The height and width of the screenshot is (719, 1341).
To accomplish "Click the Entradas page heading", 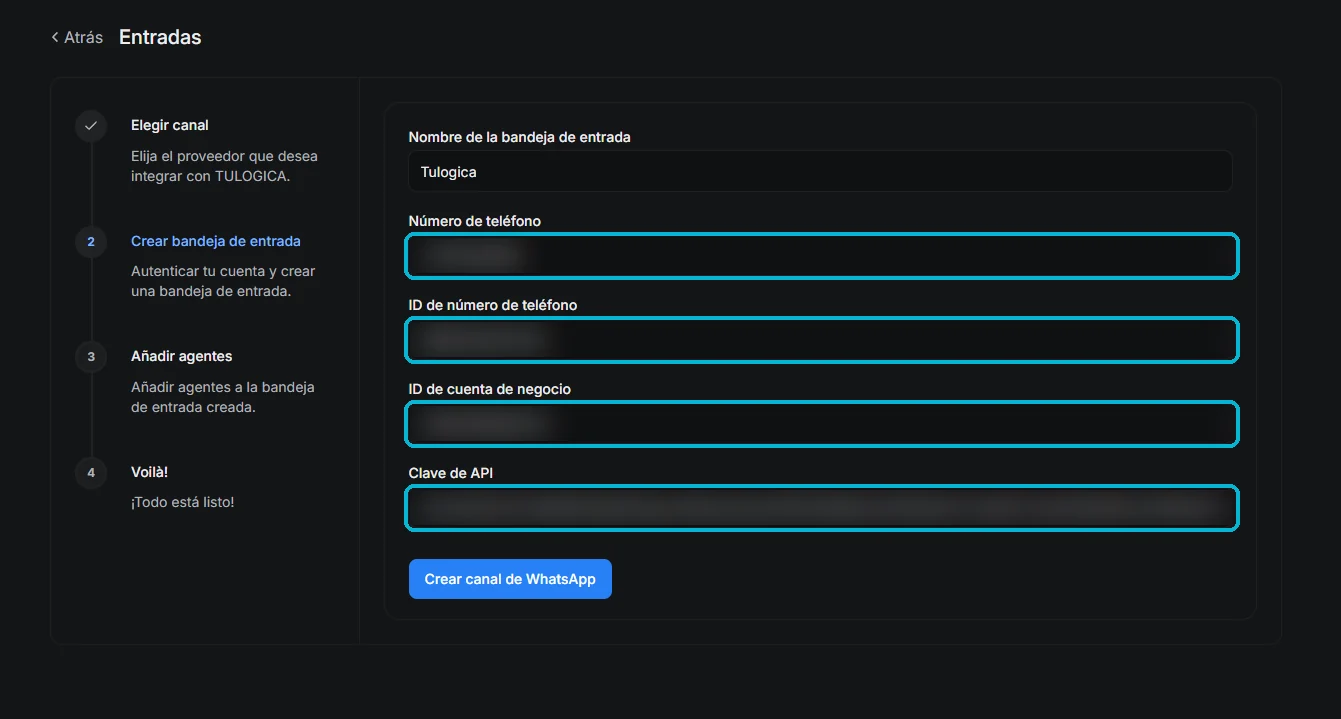I will click(x=160, y=37).
